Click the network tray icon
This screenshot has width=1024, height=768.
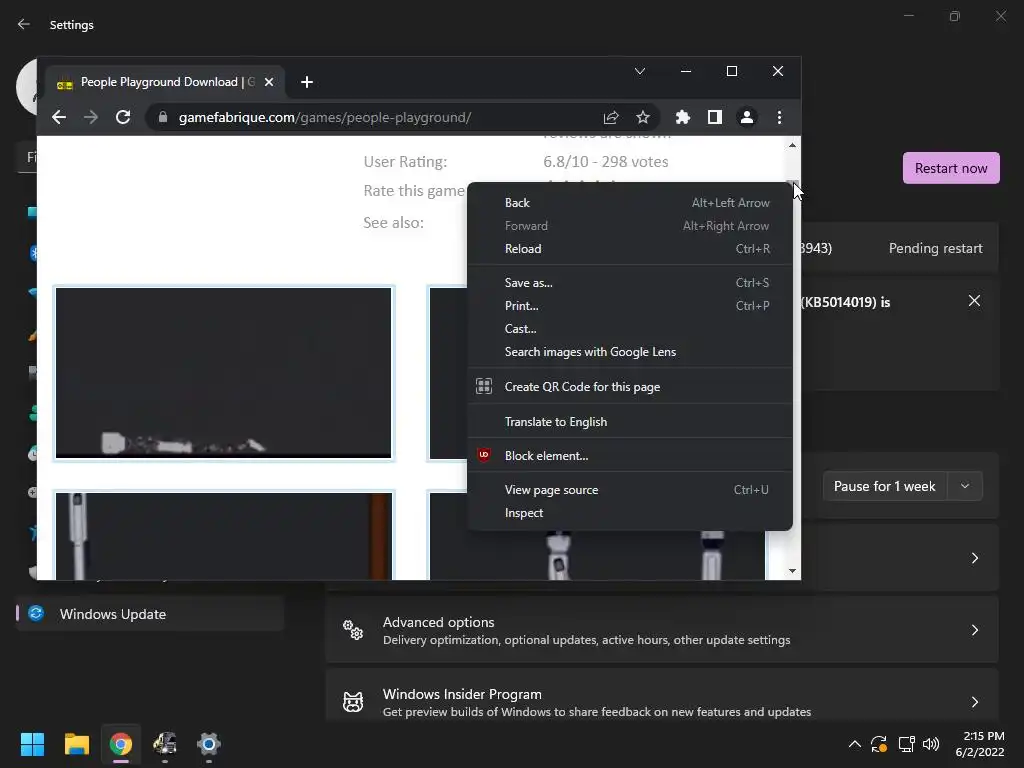(x=906, y=744)
